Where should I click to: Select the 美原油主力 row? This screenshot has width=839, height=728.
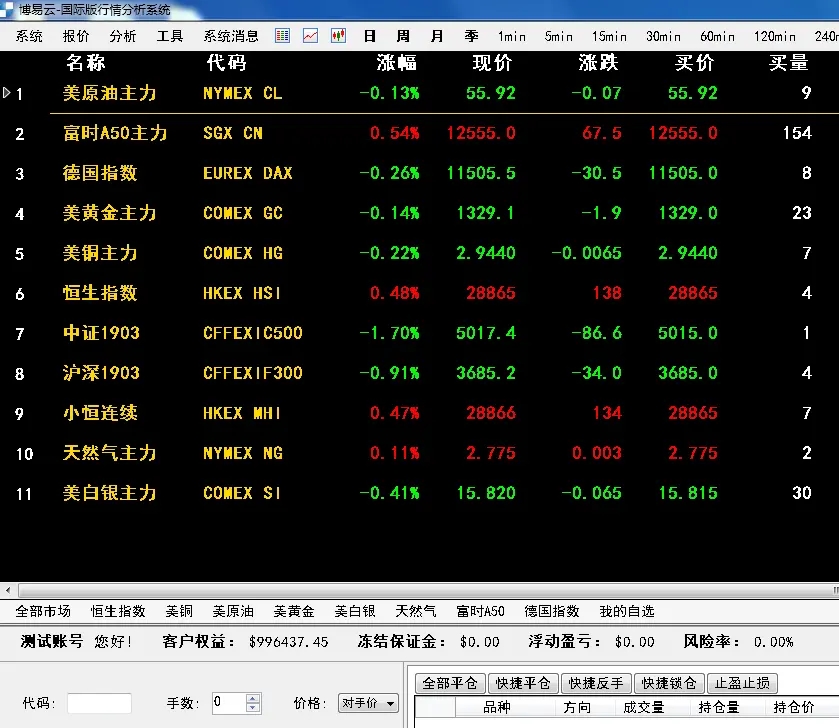[x=420, y=93]
